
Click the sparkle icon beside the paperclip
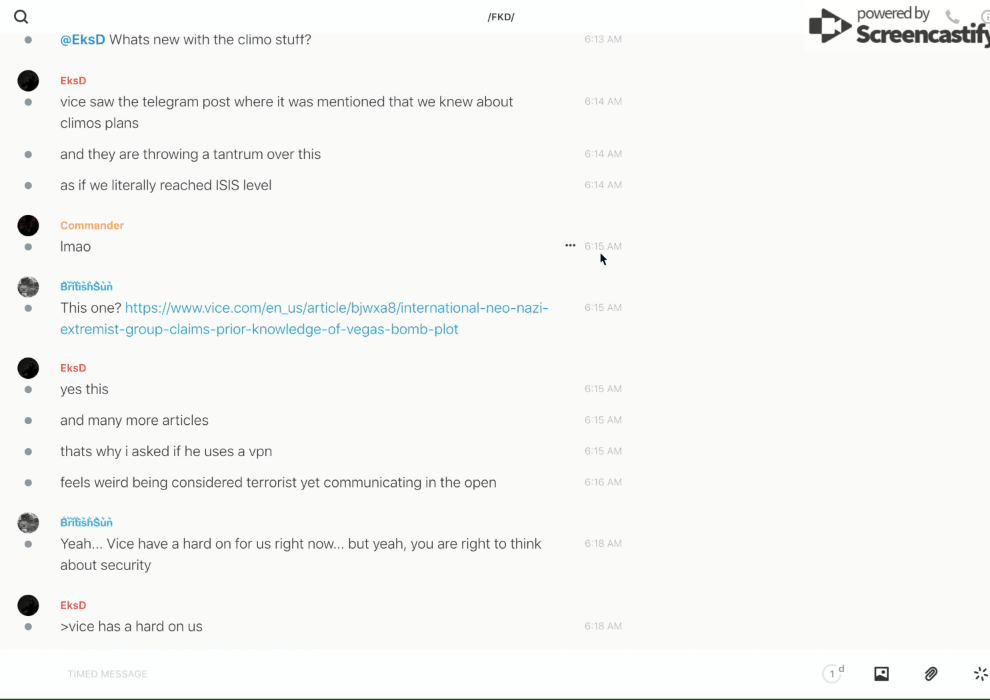pos(980,674)
